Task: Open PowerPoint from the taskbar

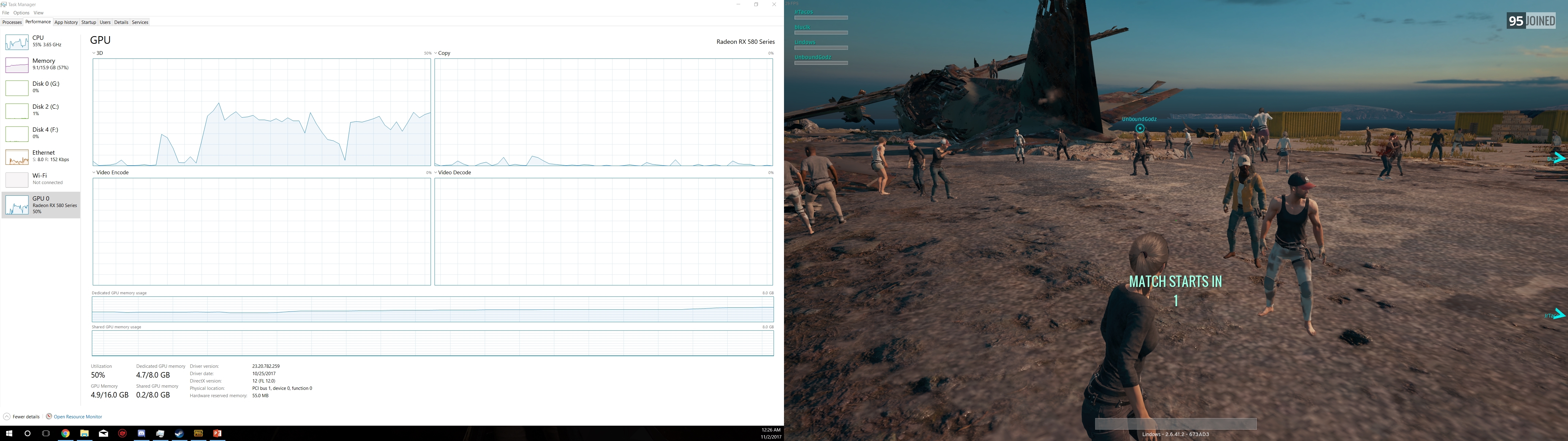Action: tap(217, 434)
